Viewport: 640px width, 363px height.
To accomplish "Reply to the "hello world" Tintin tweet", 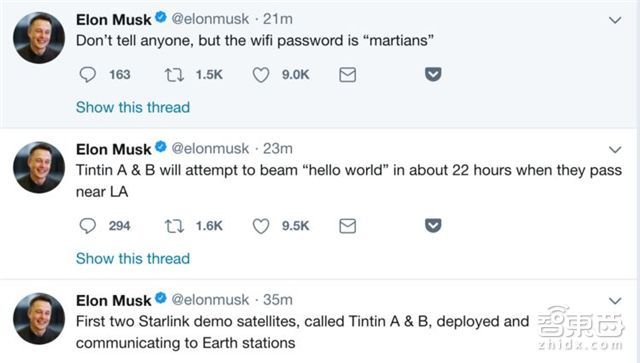I will 87,226.
